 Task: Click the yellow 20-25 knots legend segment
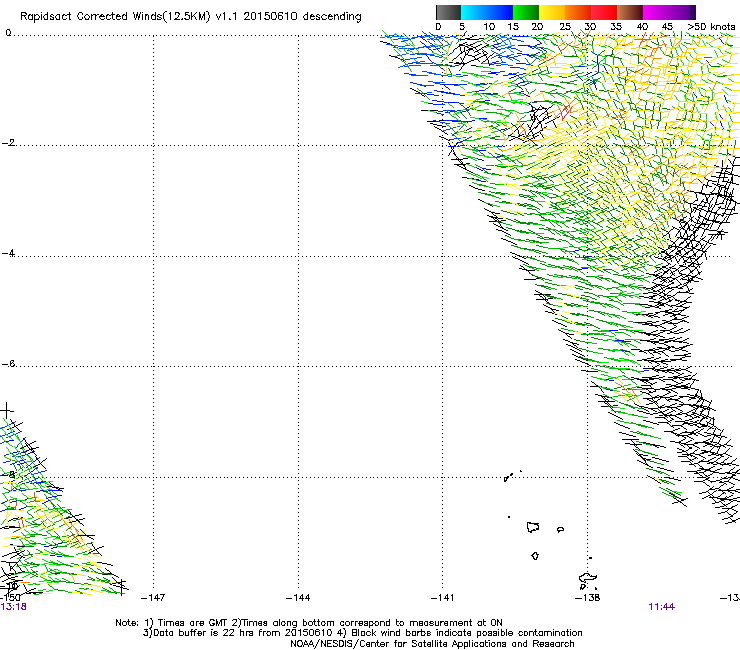552,12
